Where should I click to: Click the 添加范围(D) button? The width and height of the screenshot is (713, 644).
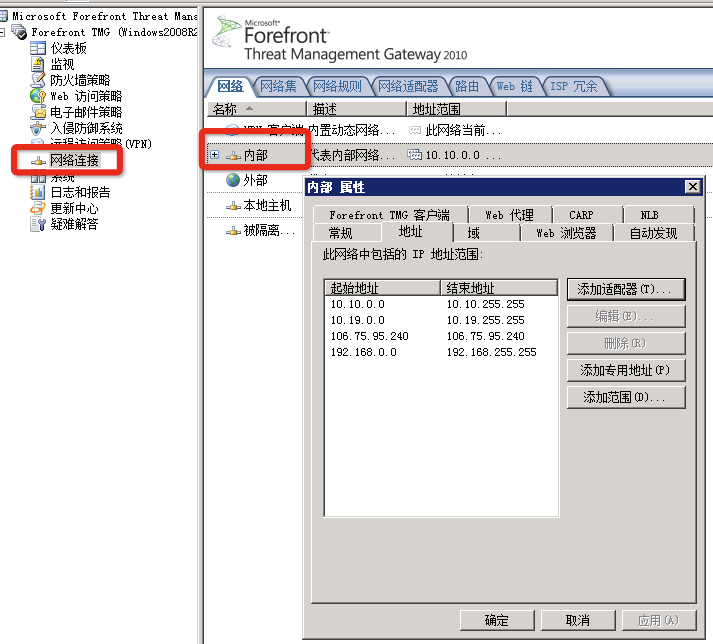click(626, 397)
